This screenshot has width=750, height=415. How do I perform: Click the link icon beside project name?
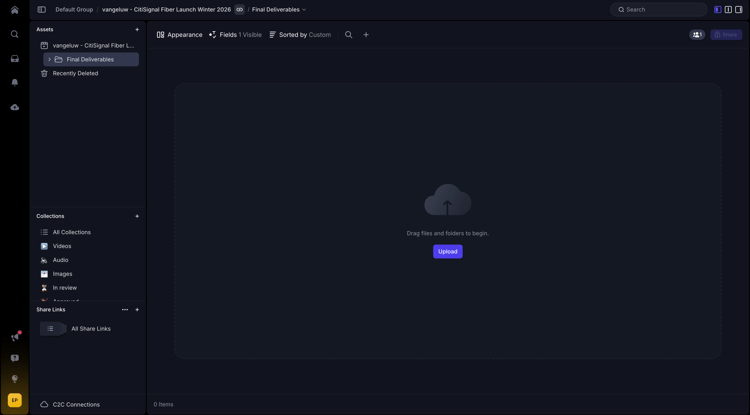pos(240,10)
